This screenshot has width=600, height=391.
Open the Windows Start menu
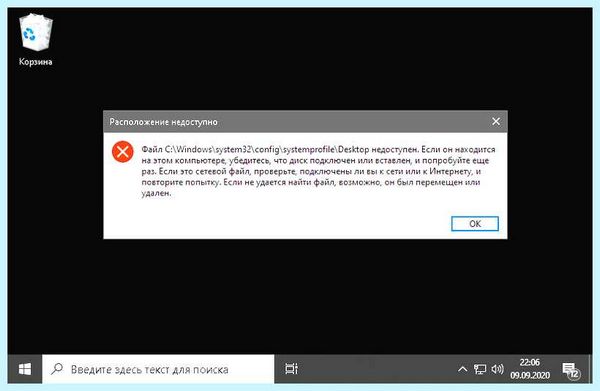pos(25,369)
